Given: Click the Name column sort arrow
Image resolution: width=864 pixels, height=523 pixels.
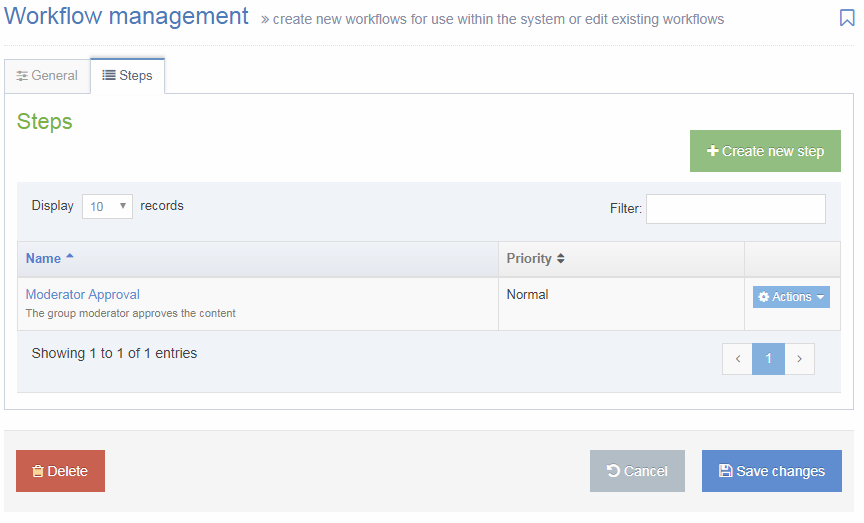Looking at the screenshot, I should [70, 258].
